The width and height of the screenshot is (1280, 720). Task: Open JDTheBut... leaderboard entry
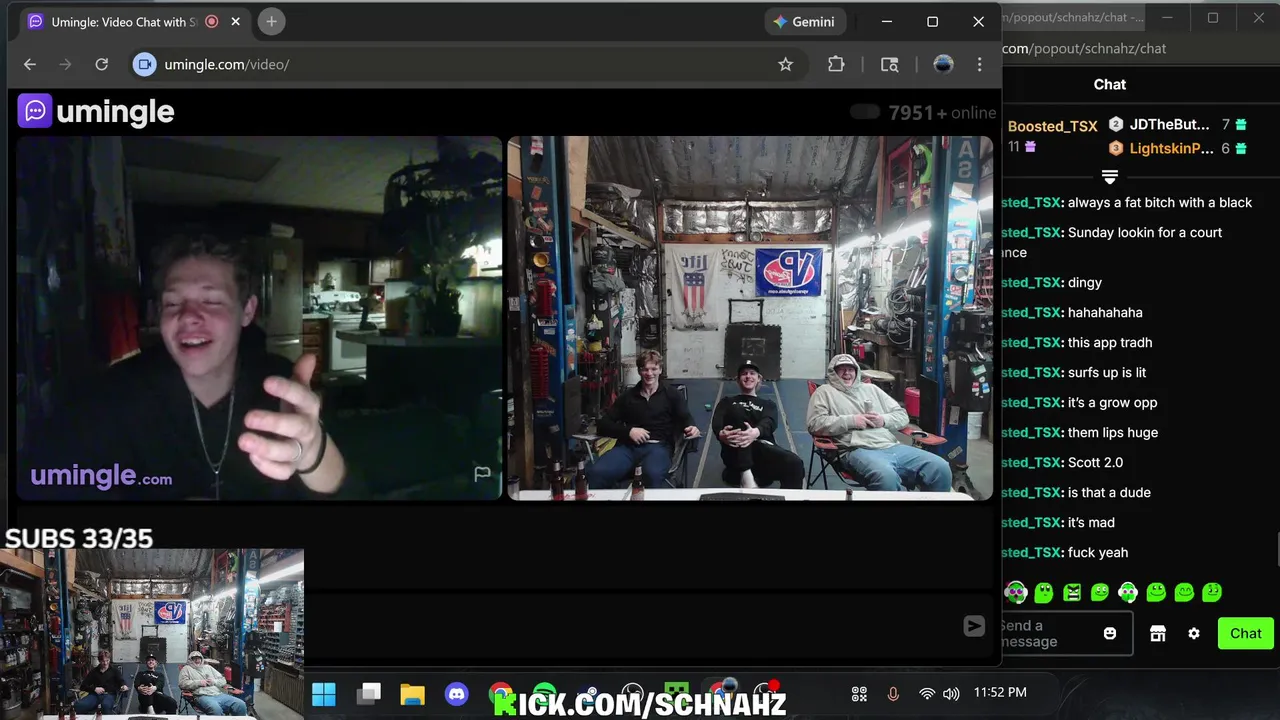(1169, 125)
